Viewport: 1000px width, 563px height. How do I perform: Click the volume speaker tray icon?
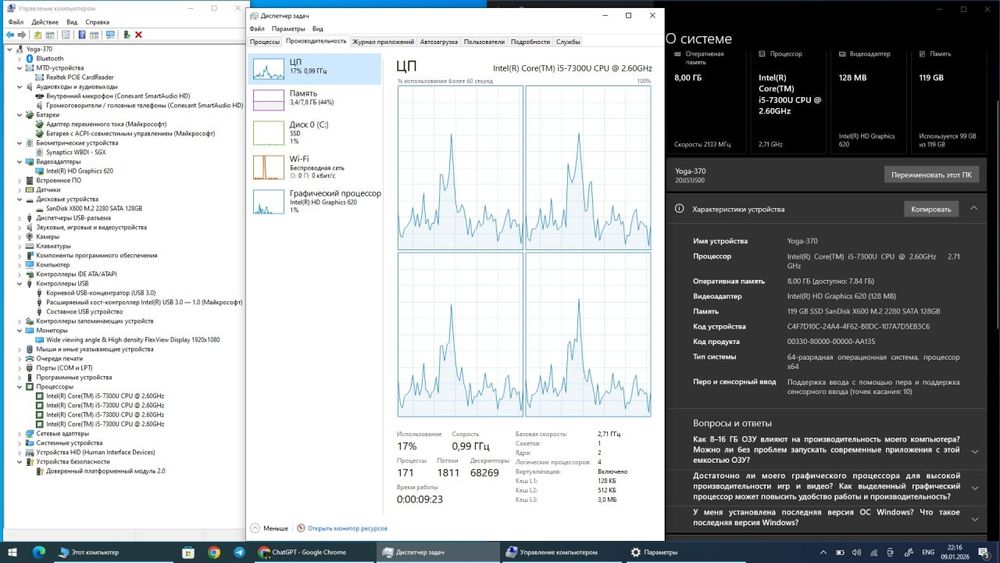[x=857, y=552]
